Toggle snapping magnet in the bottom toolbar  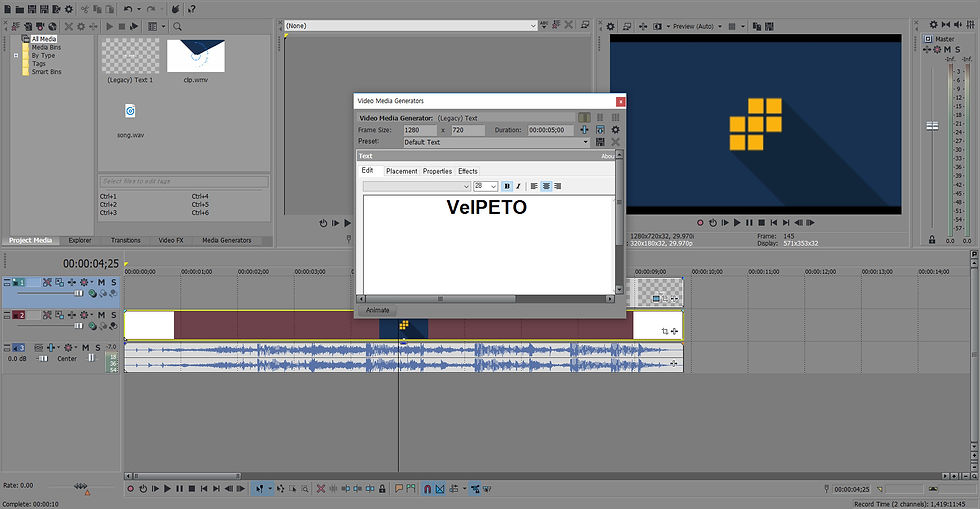428,488
